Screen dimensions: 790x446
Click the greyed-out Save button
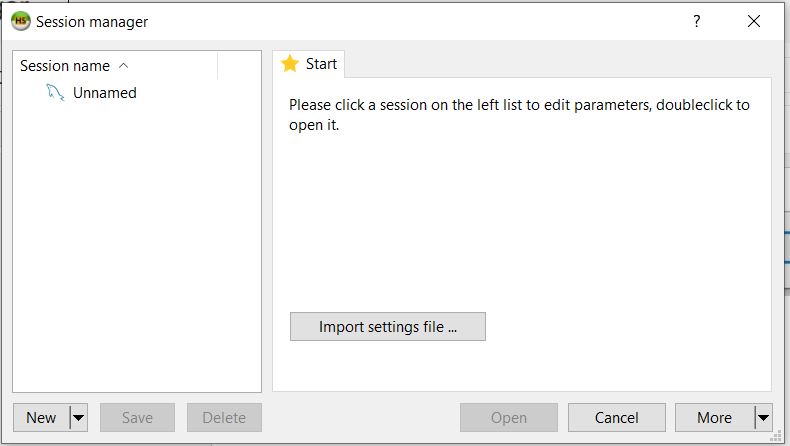137,418
